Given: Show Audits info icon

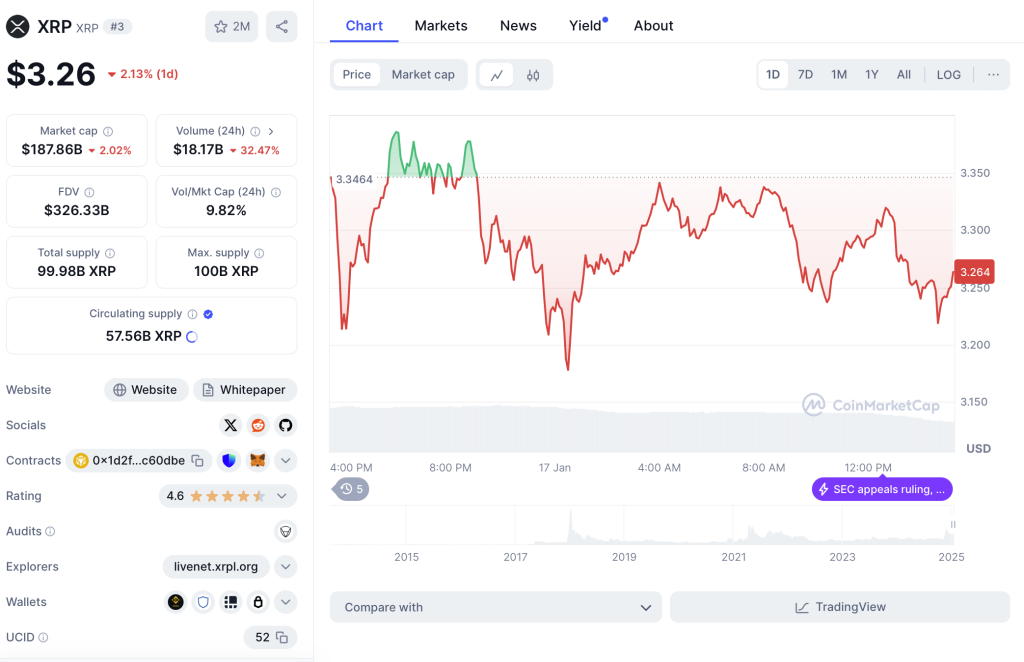Looking at the screenshot, I should coord(50,531).
